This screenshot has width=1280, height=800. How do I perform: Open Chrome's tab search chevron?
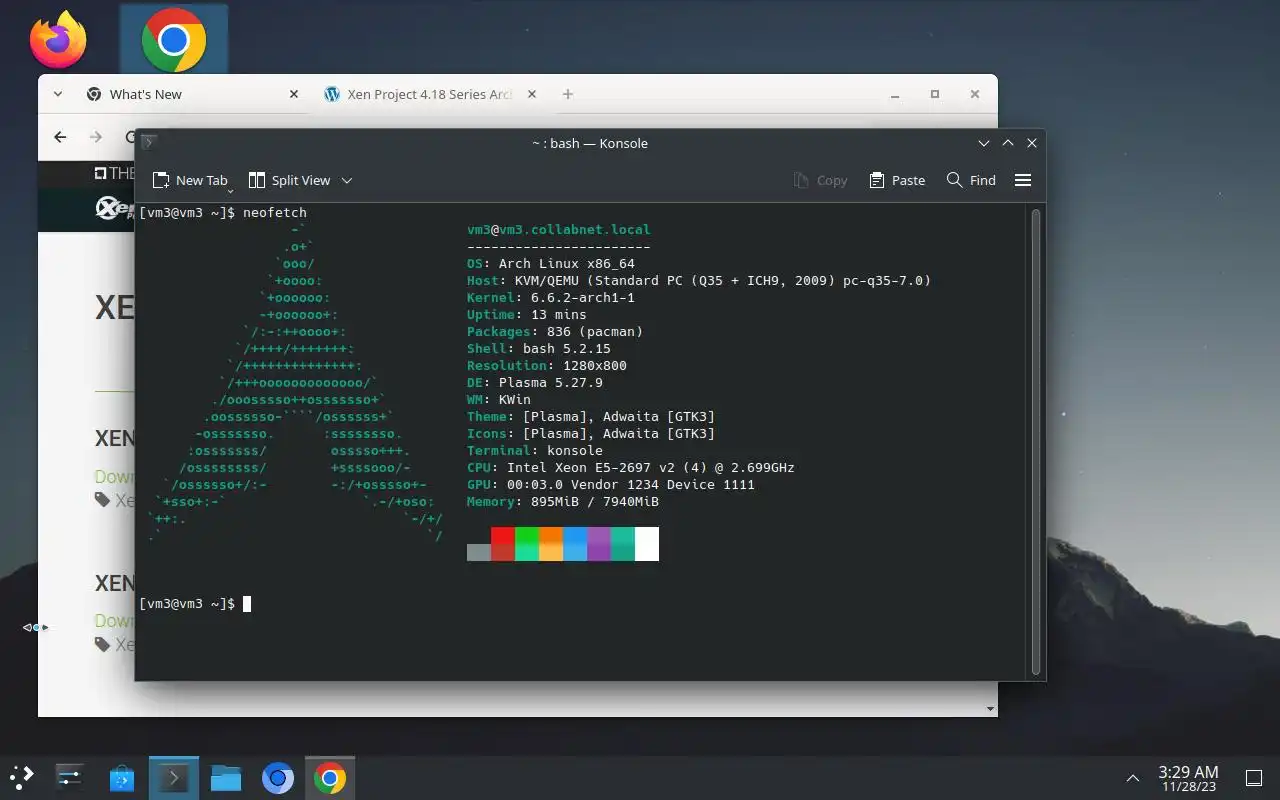click(x=58, y=94)
